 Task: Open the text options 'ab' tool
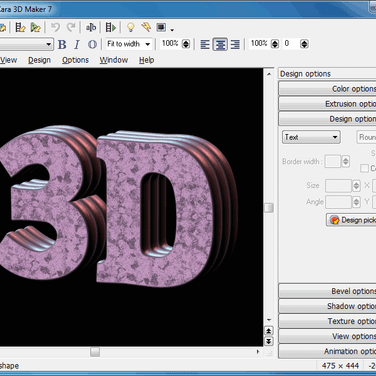click(x=91, y=27)
